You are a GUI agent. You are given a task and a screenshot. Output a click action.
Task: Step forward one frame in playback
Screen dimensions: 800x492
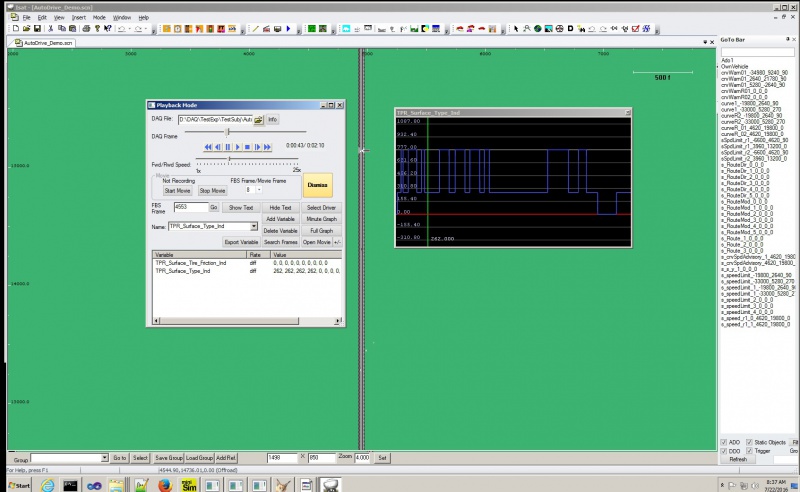click(257, 147)
